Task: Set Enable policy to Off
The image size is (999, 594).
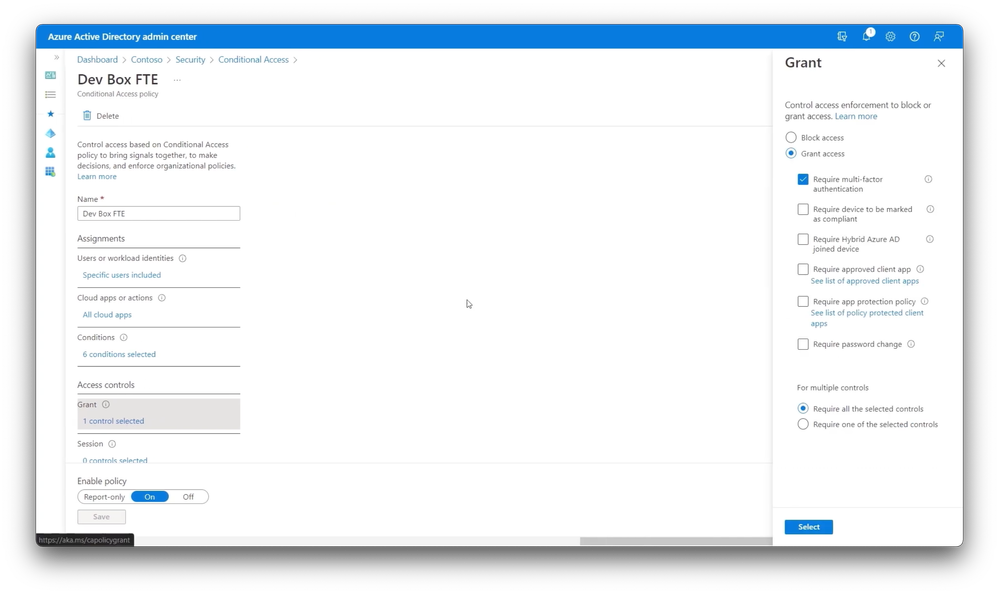Action: pos(188,496)
